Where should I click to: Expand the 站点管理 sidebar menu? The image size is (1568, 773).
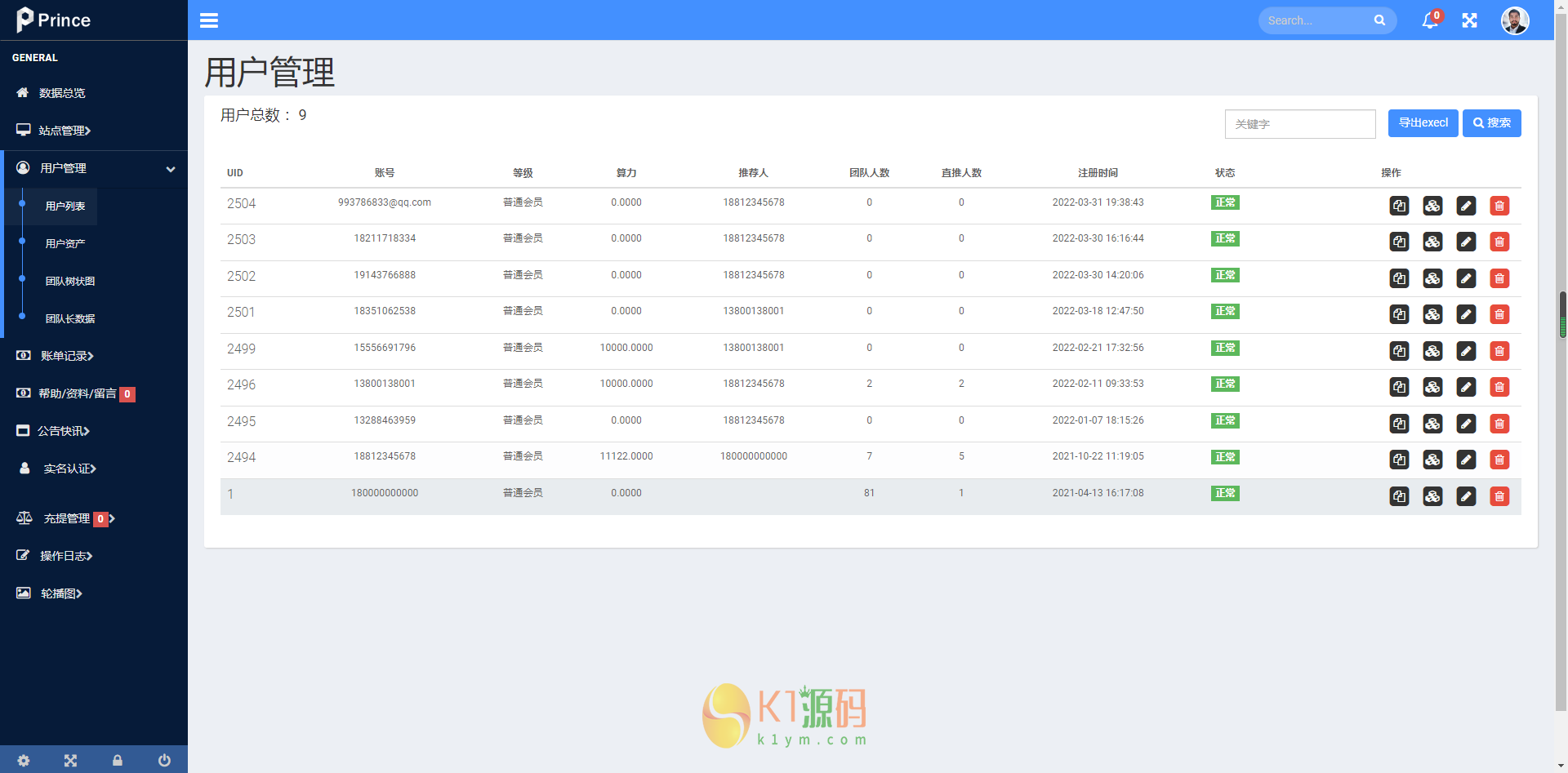[x=65, y=131]
